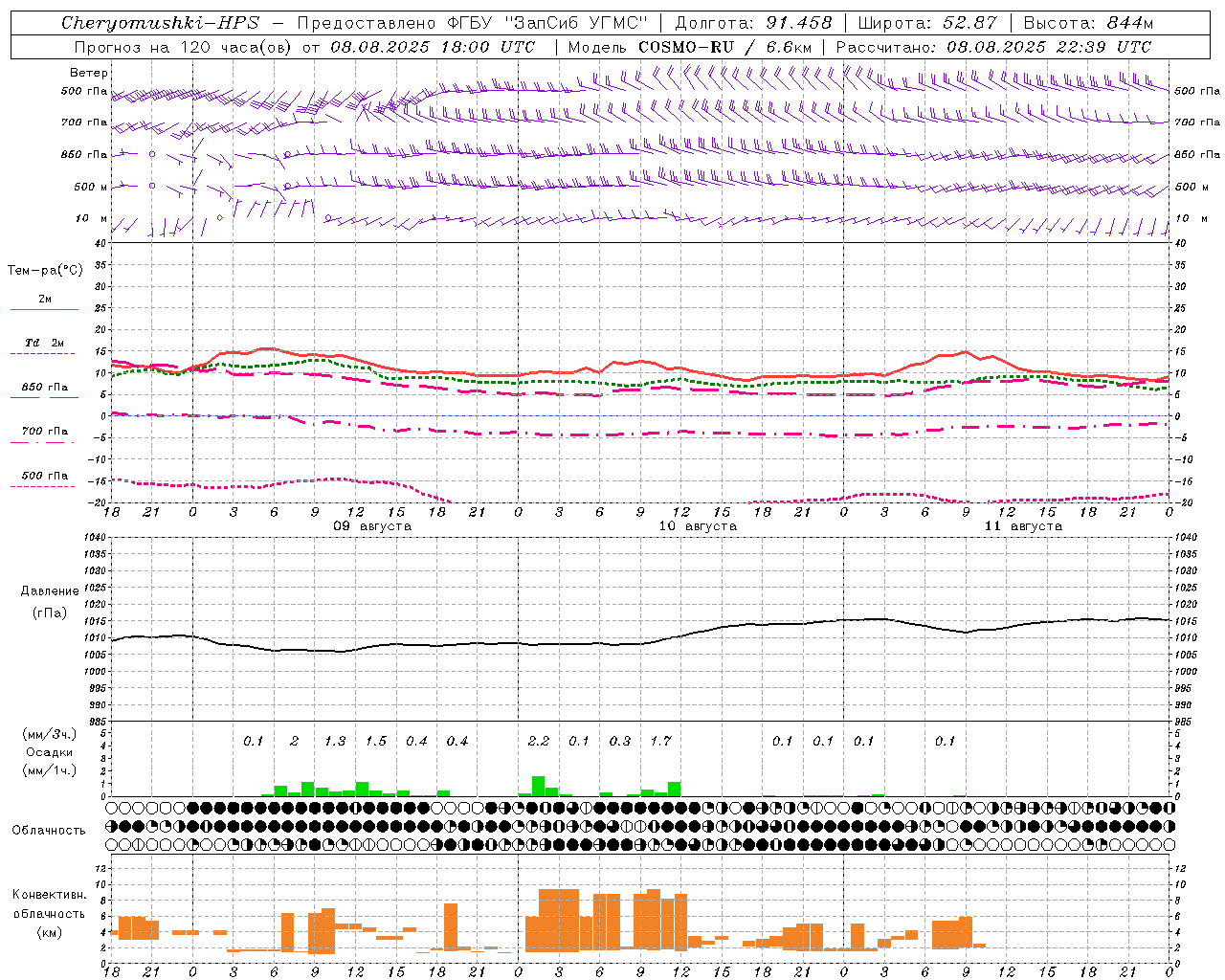Click the Ветер wind panel label
The height and width of the screenshot is (980, 1225).
[x=89, y=73]
